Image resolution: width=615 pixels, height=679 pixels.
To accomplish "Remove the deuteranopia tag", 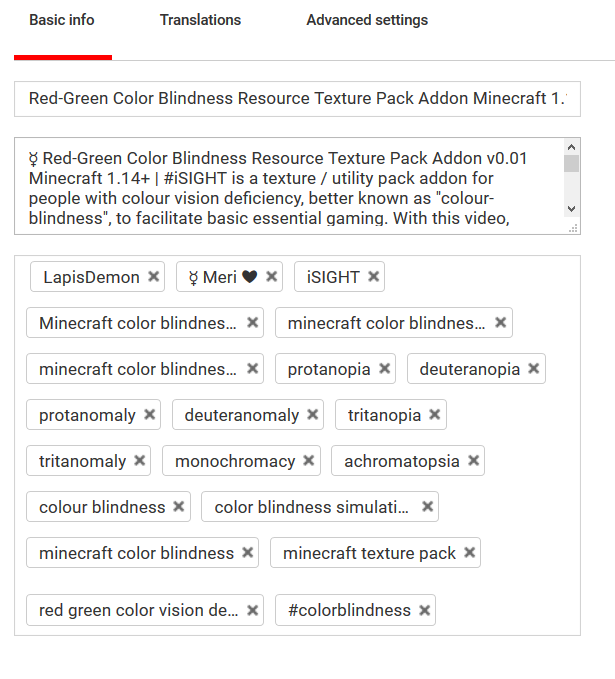I will pyautogui.click(x=534, y=369).
